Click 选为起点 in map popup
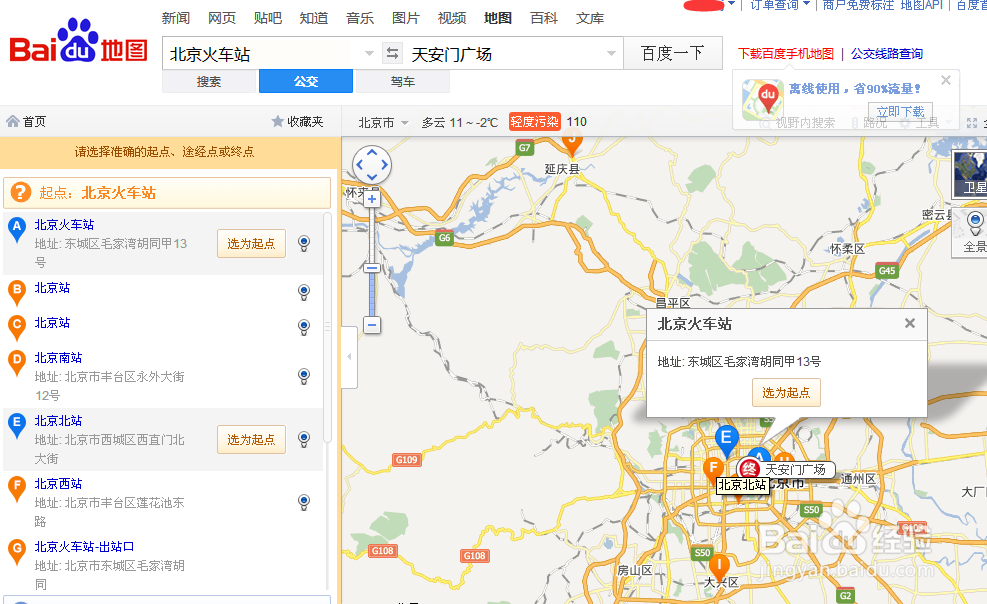 [x=786, y=393]
